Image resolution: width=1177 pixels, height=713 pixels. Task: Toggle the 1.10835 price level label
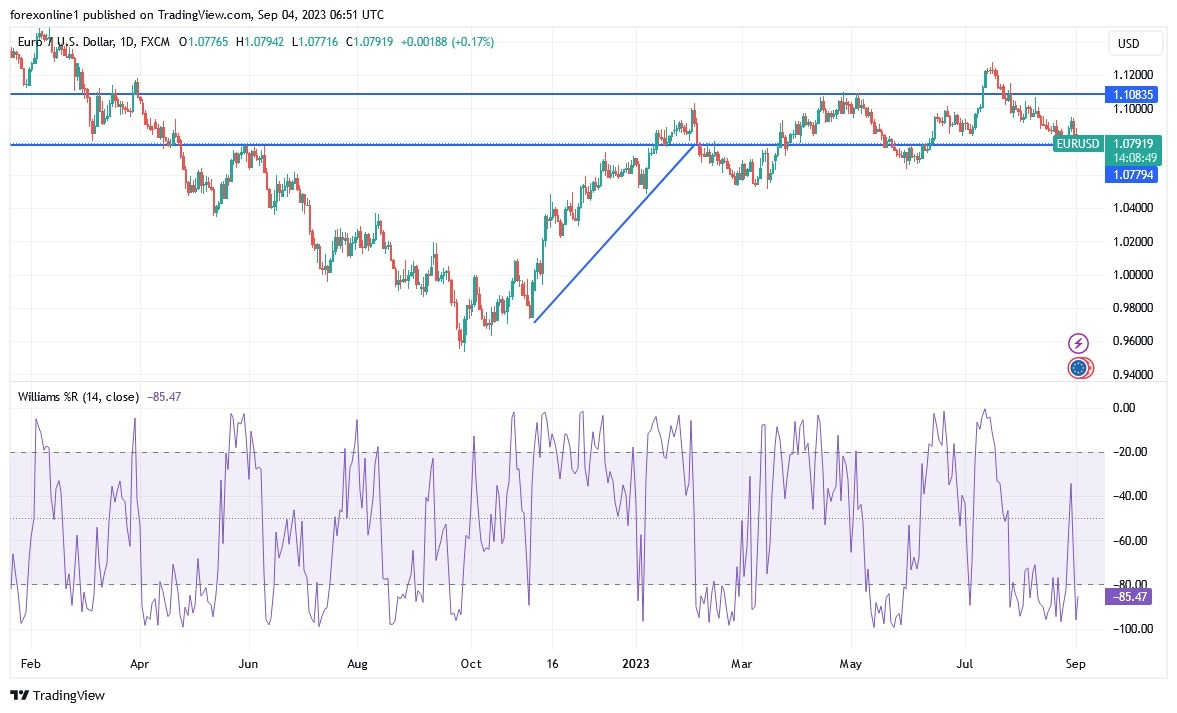tap(1134, 94)
